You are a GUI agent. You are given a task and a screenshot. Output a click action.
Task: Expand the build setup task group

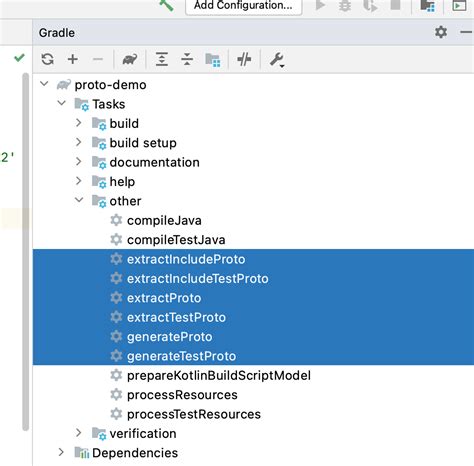(79, 142)
